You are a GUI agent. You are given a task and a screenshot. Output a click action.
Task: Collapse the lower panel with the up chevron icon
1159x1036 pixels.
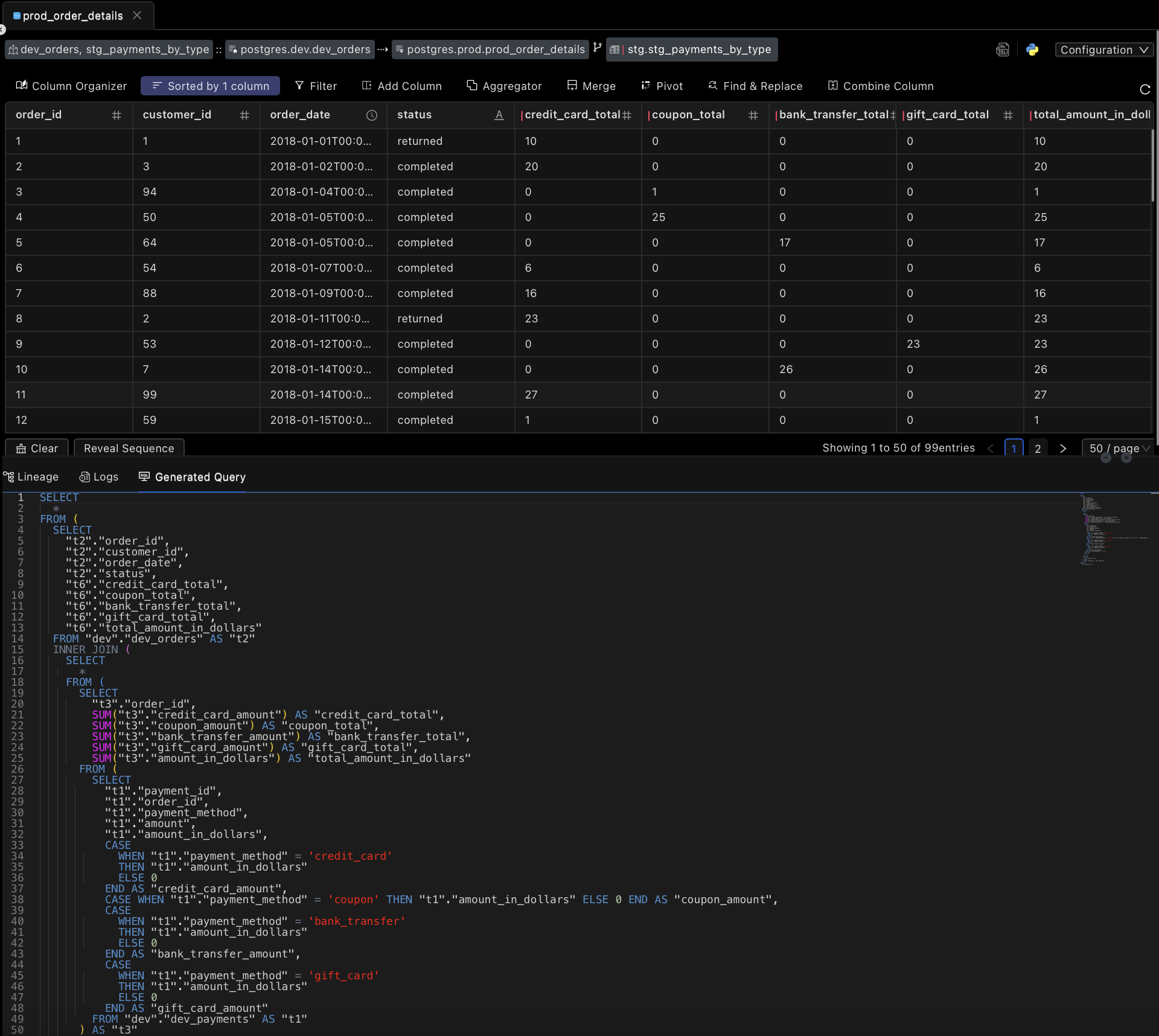1106,458
